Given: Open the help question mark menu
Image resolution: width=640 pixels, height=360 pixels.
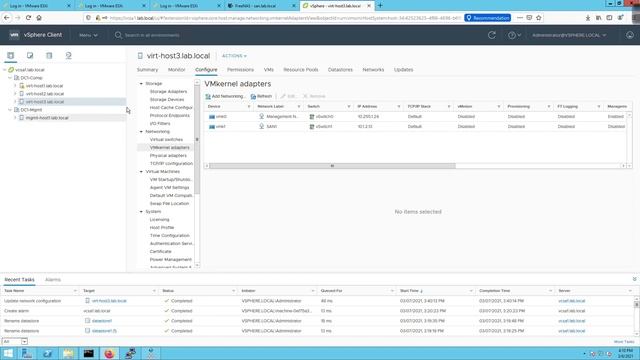Looking at the screenshot, I should click(x=514, y=35).
